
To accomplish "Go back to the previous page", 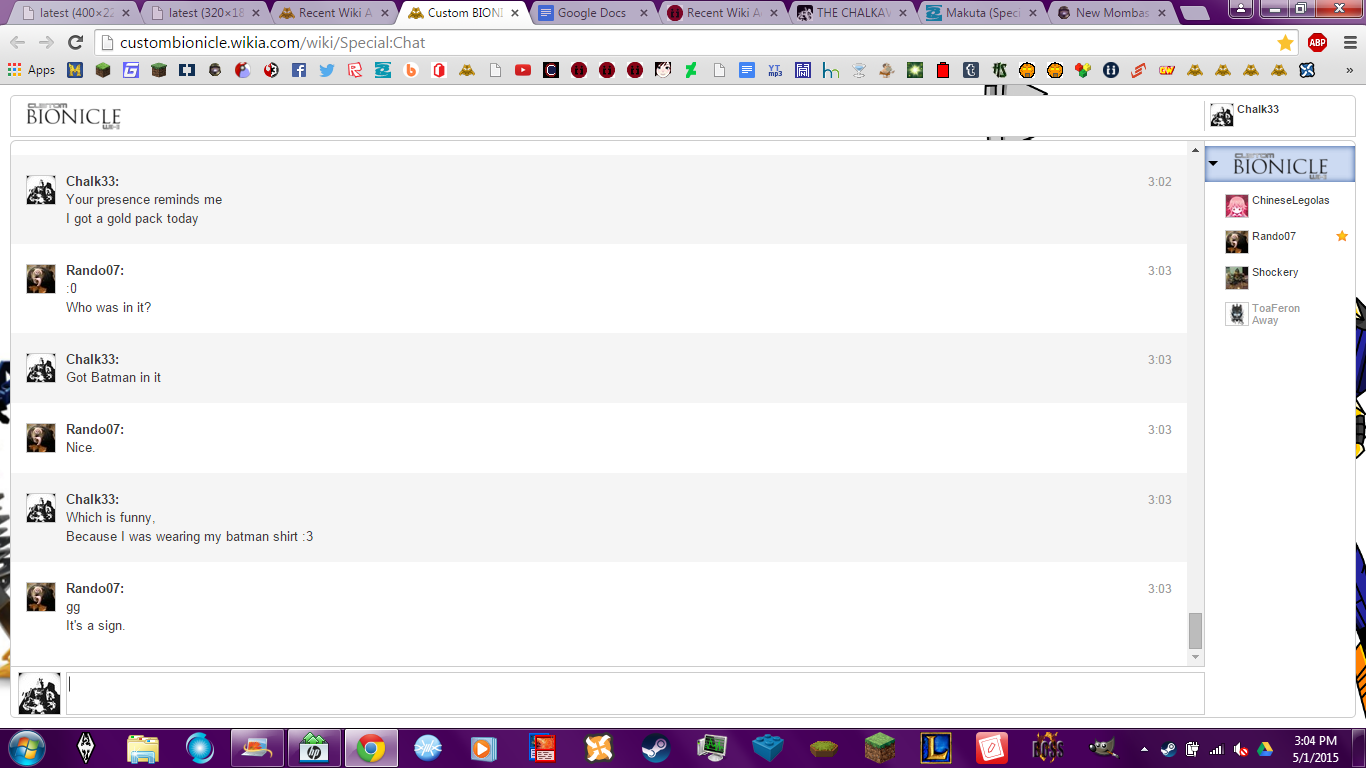I will [17, 42].
